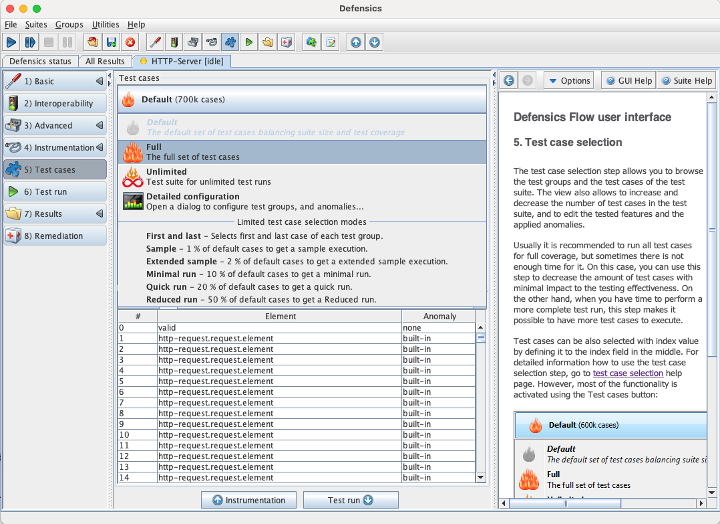This screenshot has height=524, width=720.
Task: Expand the Basic step submenu arrow
Action: pos(100,81)
